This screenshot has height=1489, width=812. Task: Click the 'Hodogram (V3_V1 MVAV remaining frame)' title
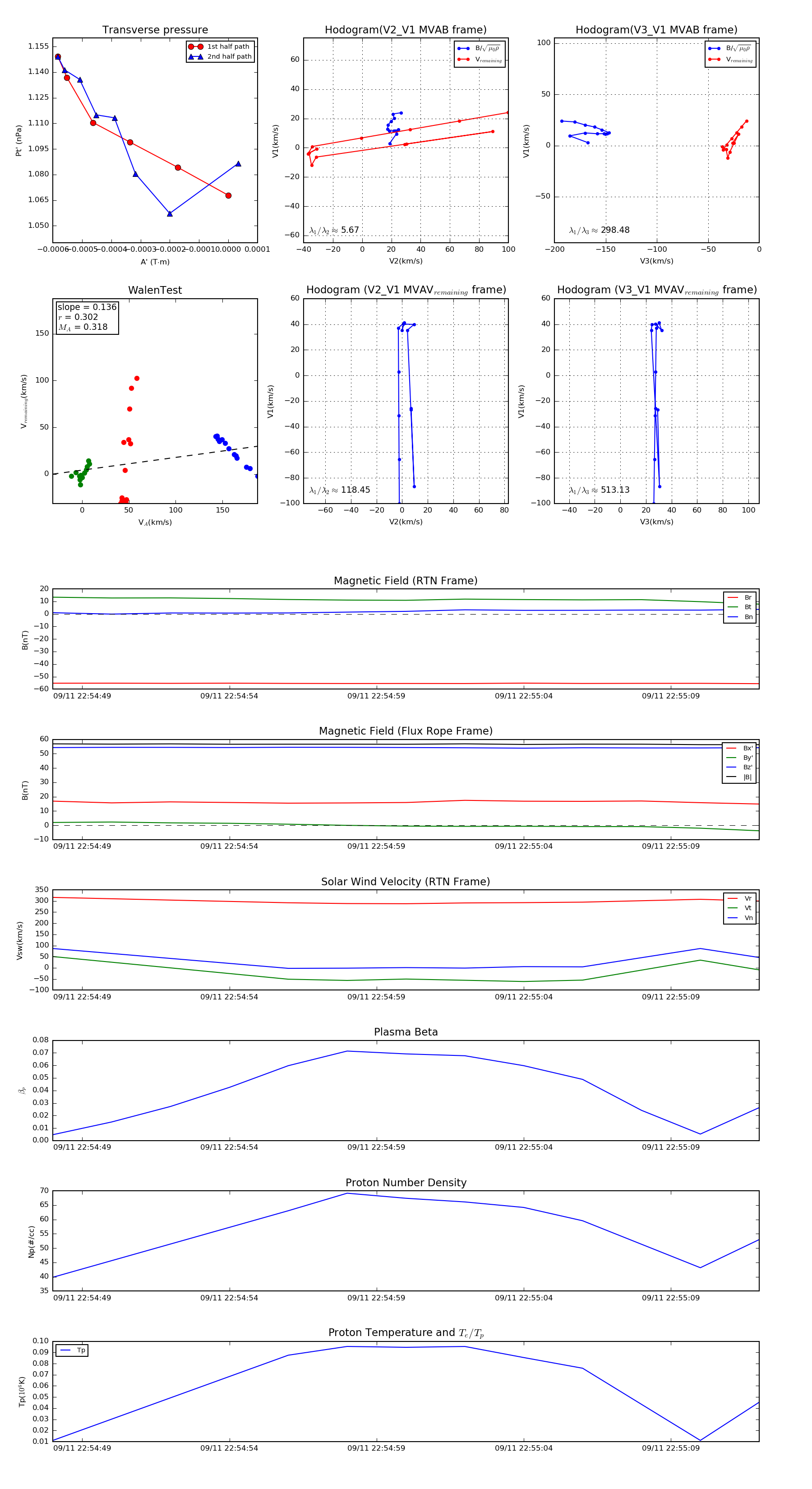(x=656, y=290)
